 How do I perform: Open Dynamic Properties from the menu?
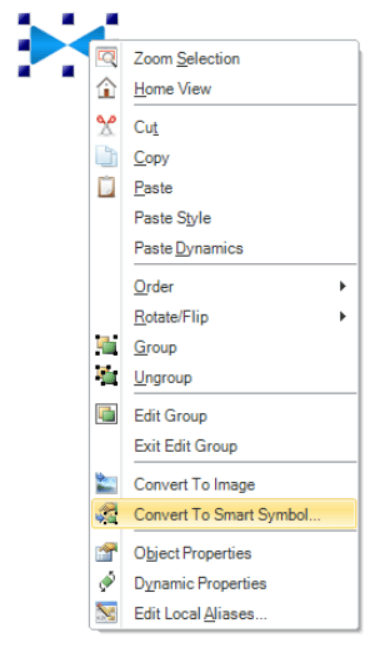[x=224, y=583]
